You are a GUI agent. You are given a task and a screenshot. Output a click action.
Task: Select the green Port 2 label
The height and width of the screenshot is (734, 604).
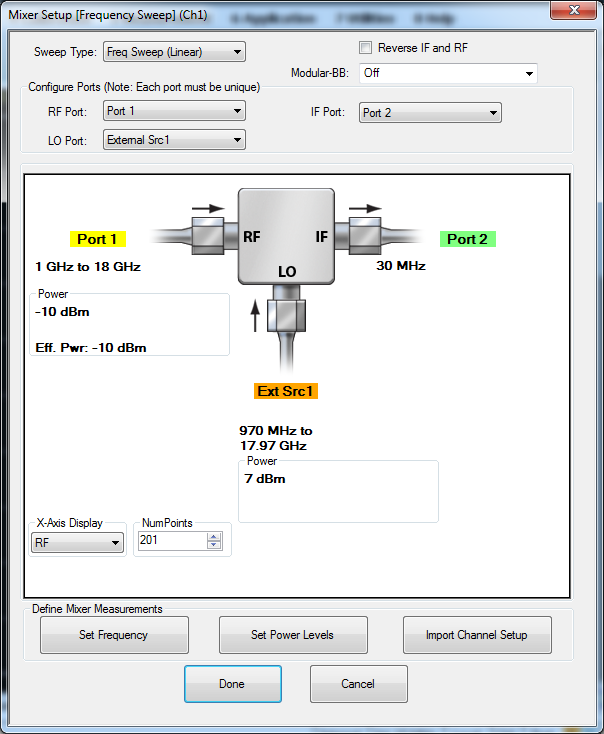468,239
